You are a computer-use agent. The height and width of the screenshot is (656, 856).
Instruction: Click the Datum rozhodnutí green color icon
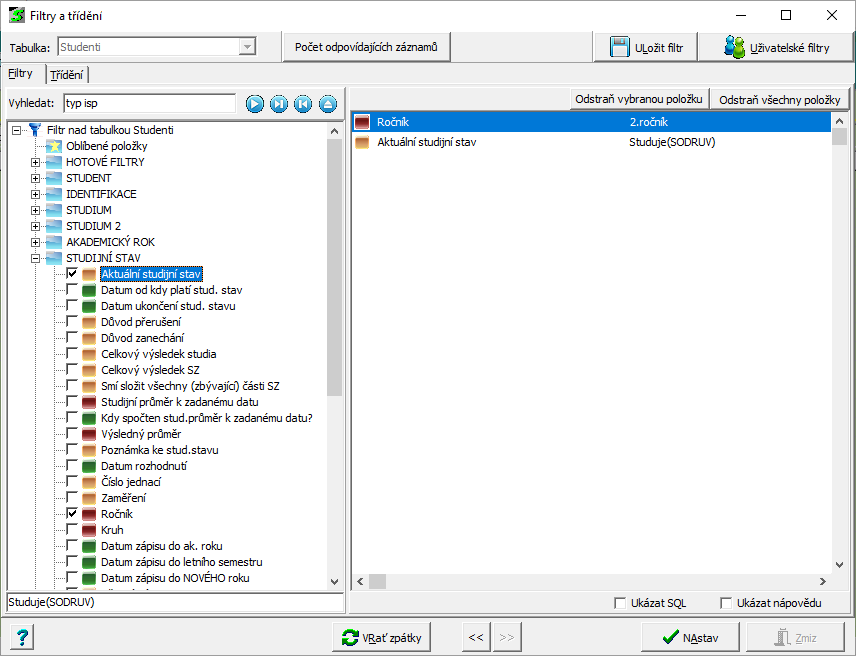(x=89, y=466)
